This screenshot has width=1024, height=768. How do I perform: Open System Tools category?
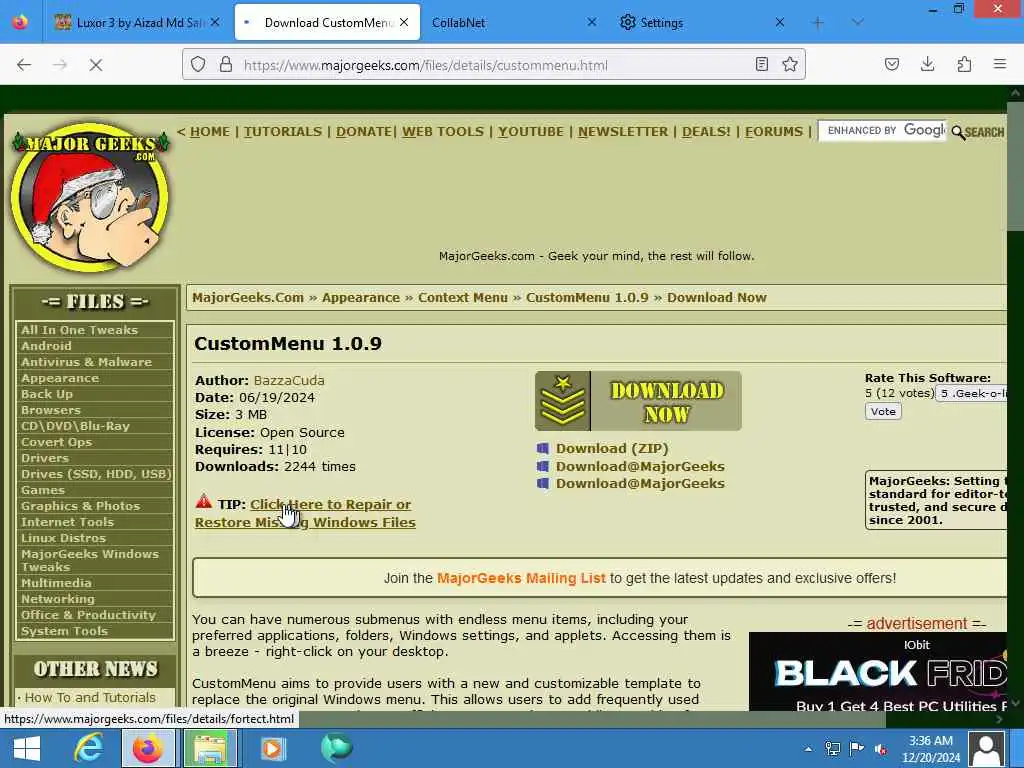click(x=64, y=631)
